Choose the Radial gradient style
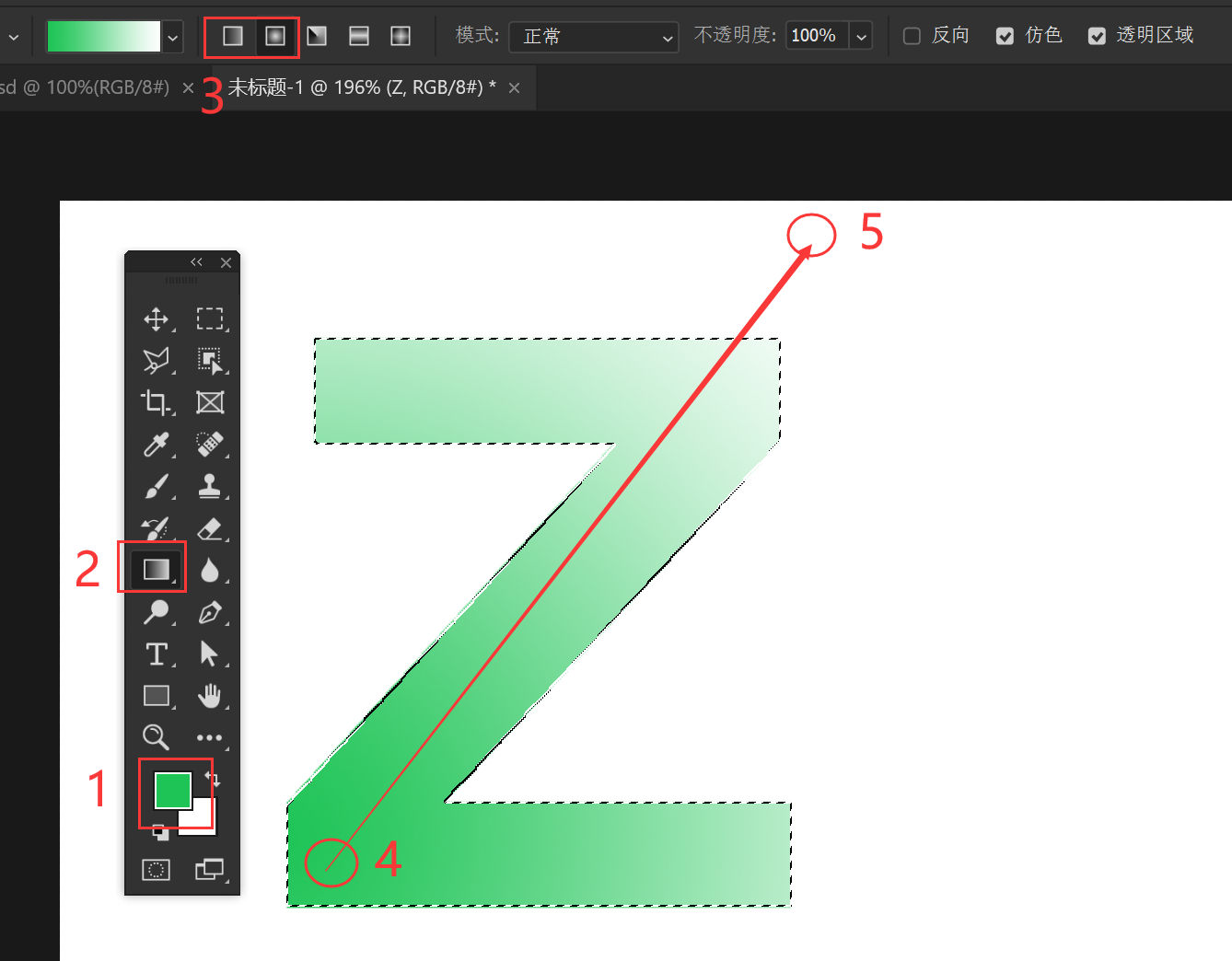 click(x=275, y=36)
